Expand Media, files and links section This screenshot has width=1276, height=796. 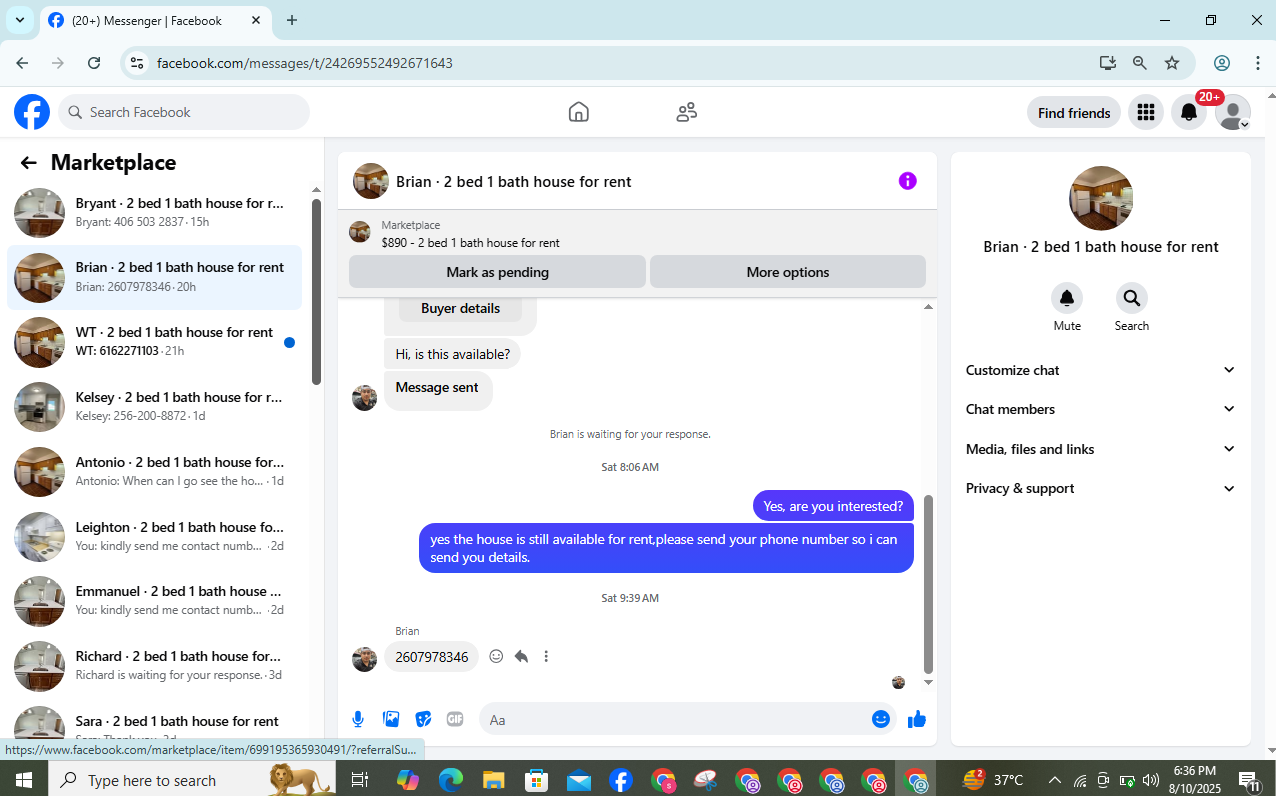click(x=1100, y=449)
